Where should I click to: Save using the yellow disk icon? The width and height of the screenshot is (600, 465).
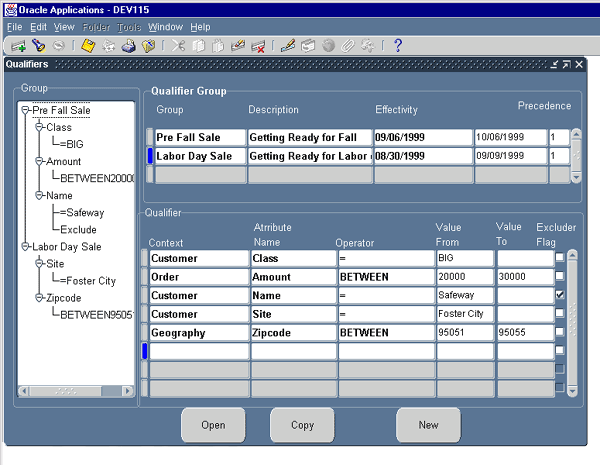point(88,46)
